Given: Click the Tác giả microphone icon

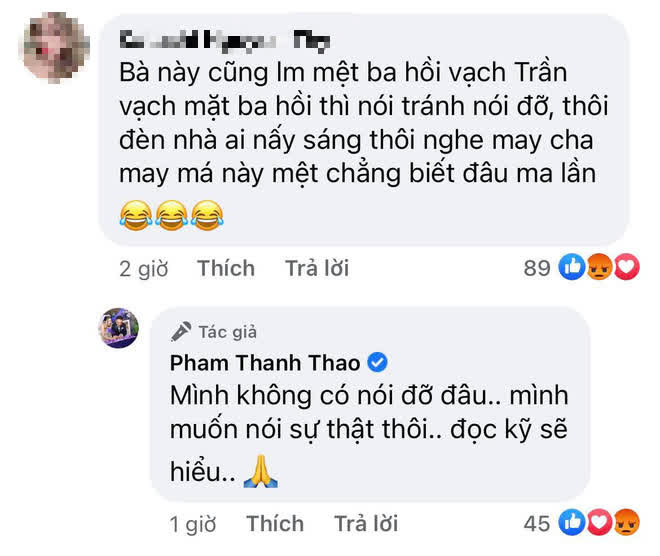Looking at the screenshot, I should click(x=181, y=332).
